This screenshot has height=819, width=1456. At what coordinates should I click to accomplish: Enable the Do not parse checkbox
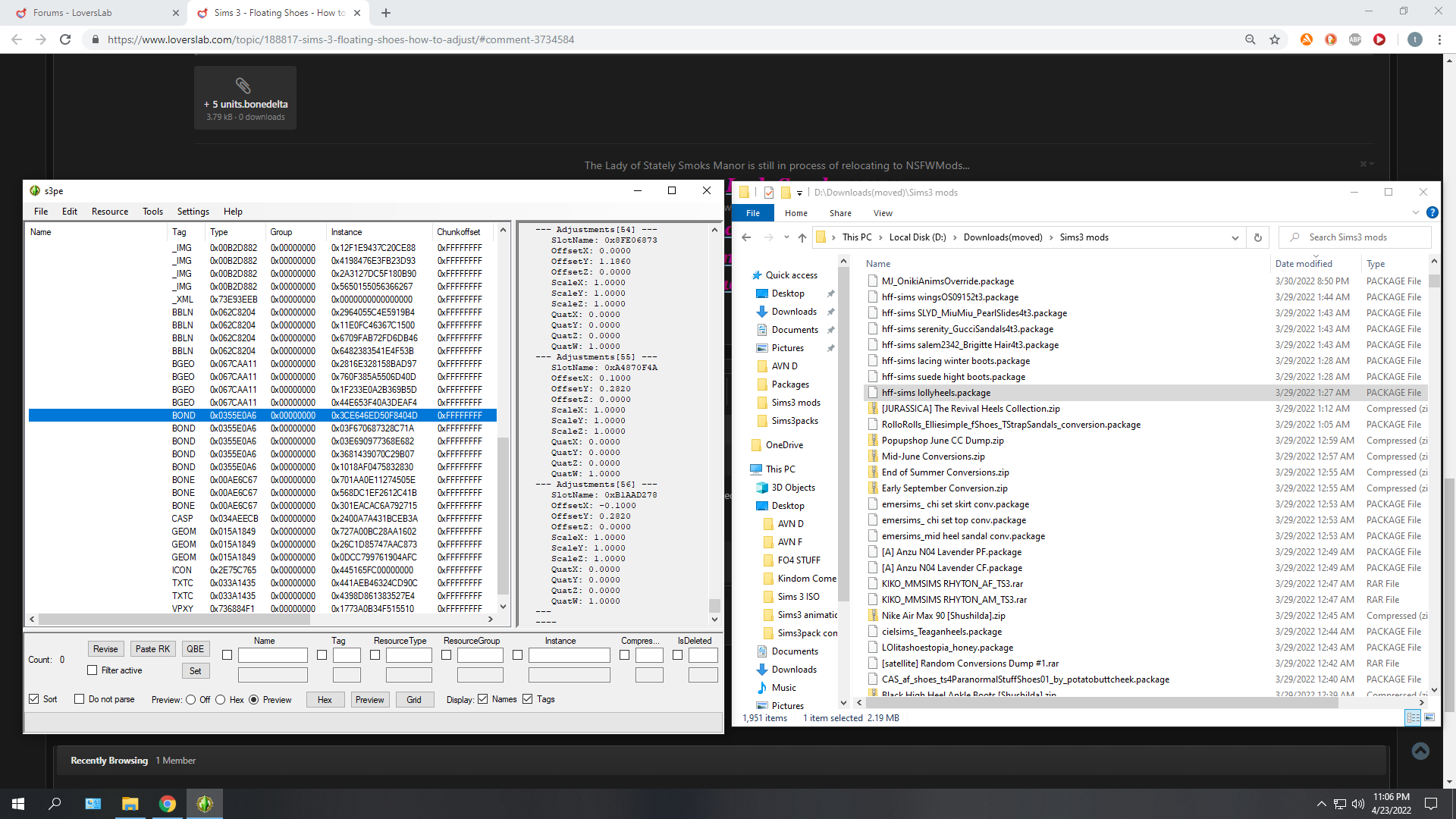tap(80, 699)
